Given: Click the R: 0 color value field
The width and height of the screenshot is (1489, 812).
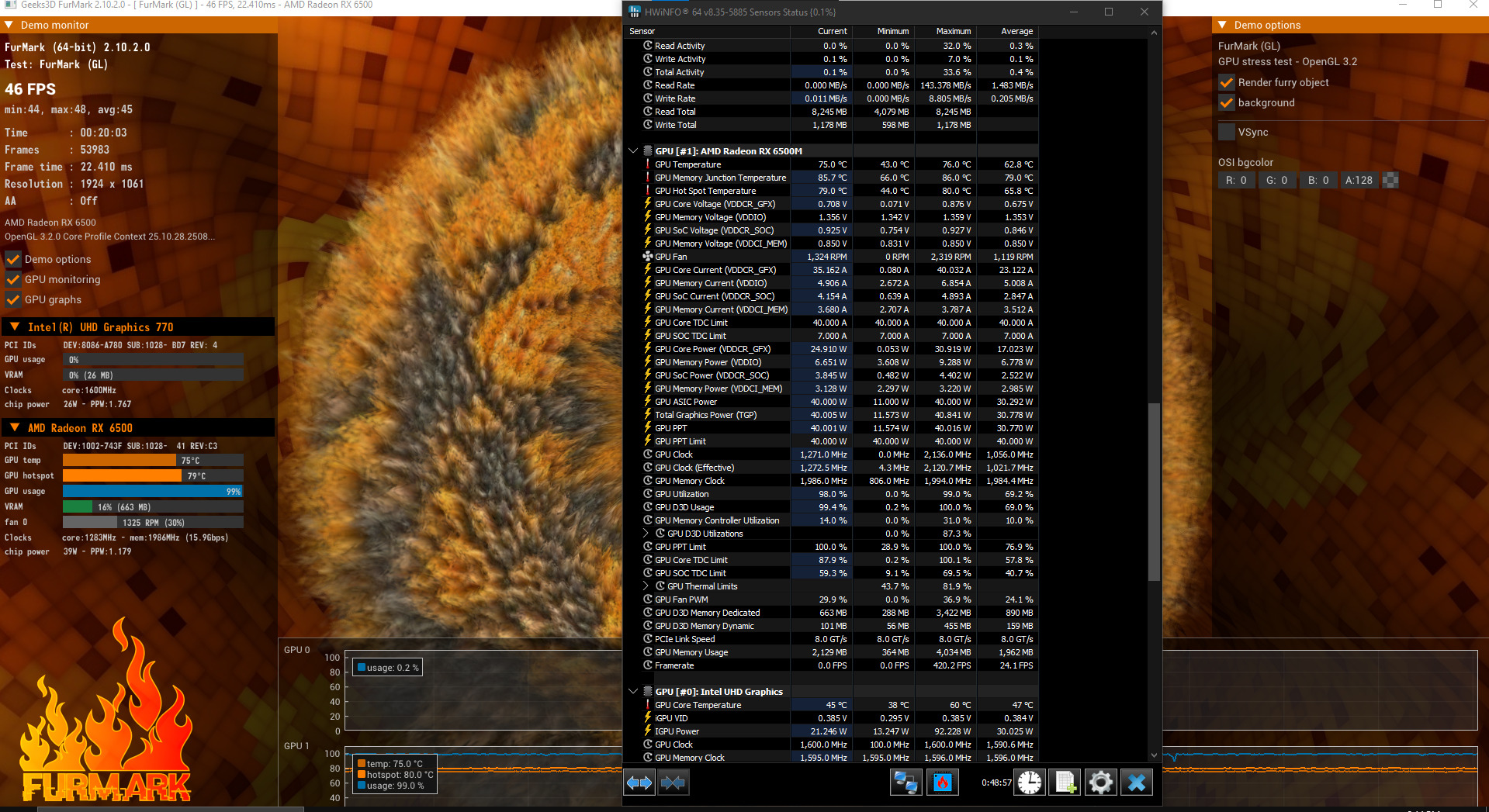Looking at the screenshot, I should coord(1236,180).
